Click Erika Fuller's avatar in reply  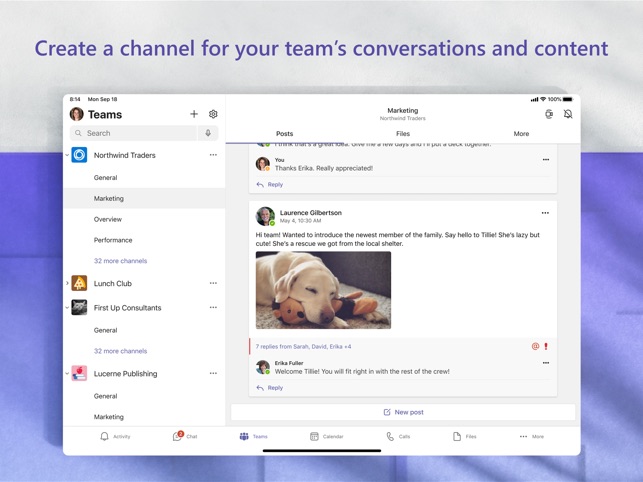tap(263, 367)
